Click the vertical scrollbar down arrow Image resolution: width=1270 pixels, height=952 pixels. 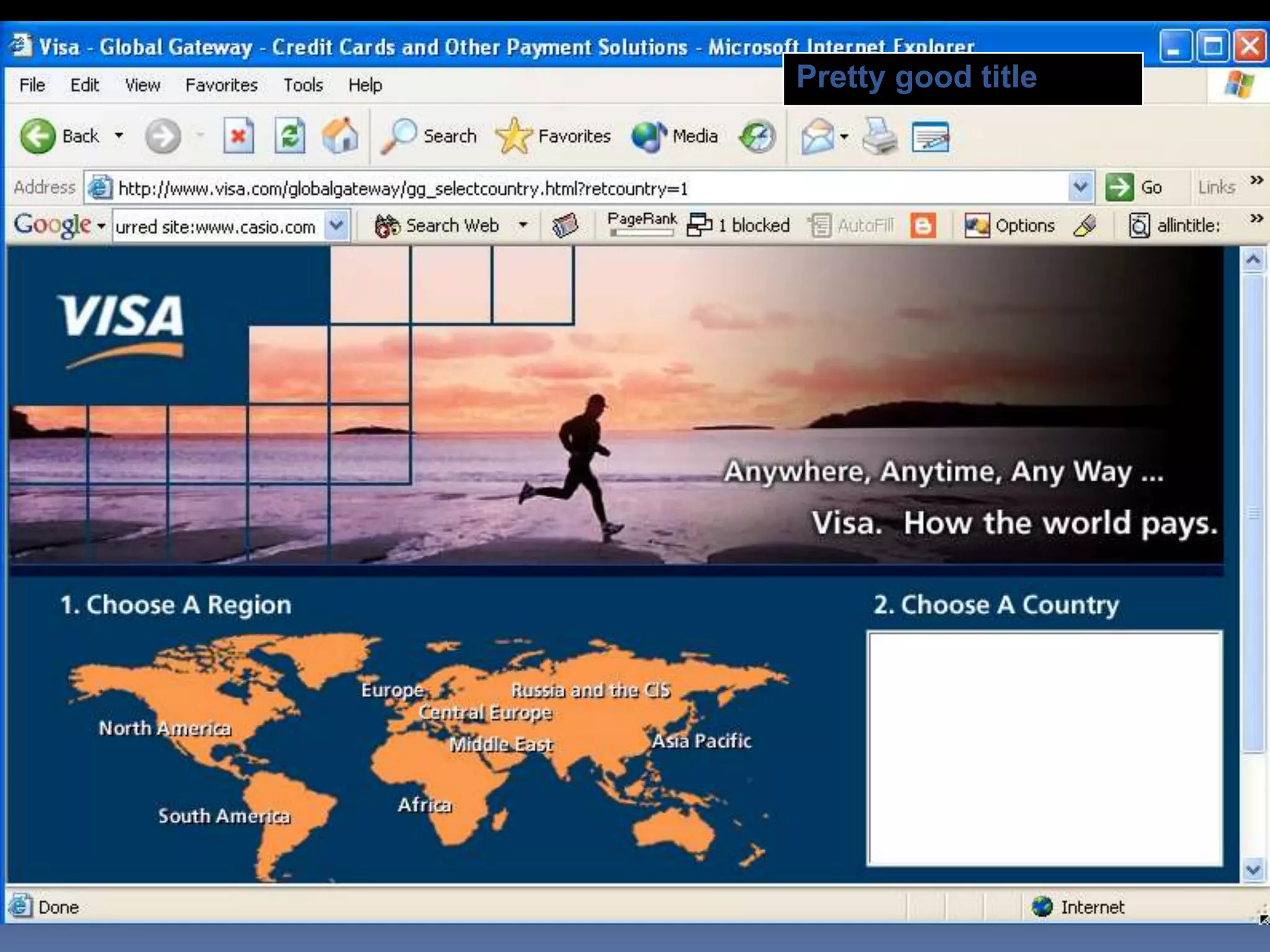click(x=1253, y=870)
